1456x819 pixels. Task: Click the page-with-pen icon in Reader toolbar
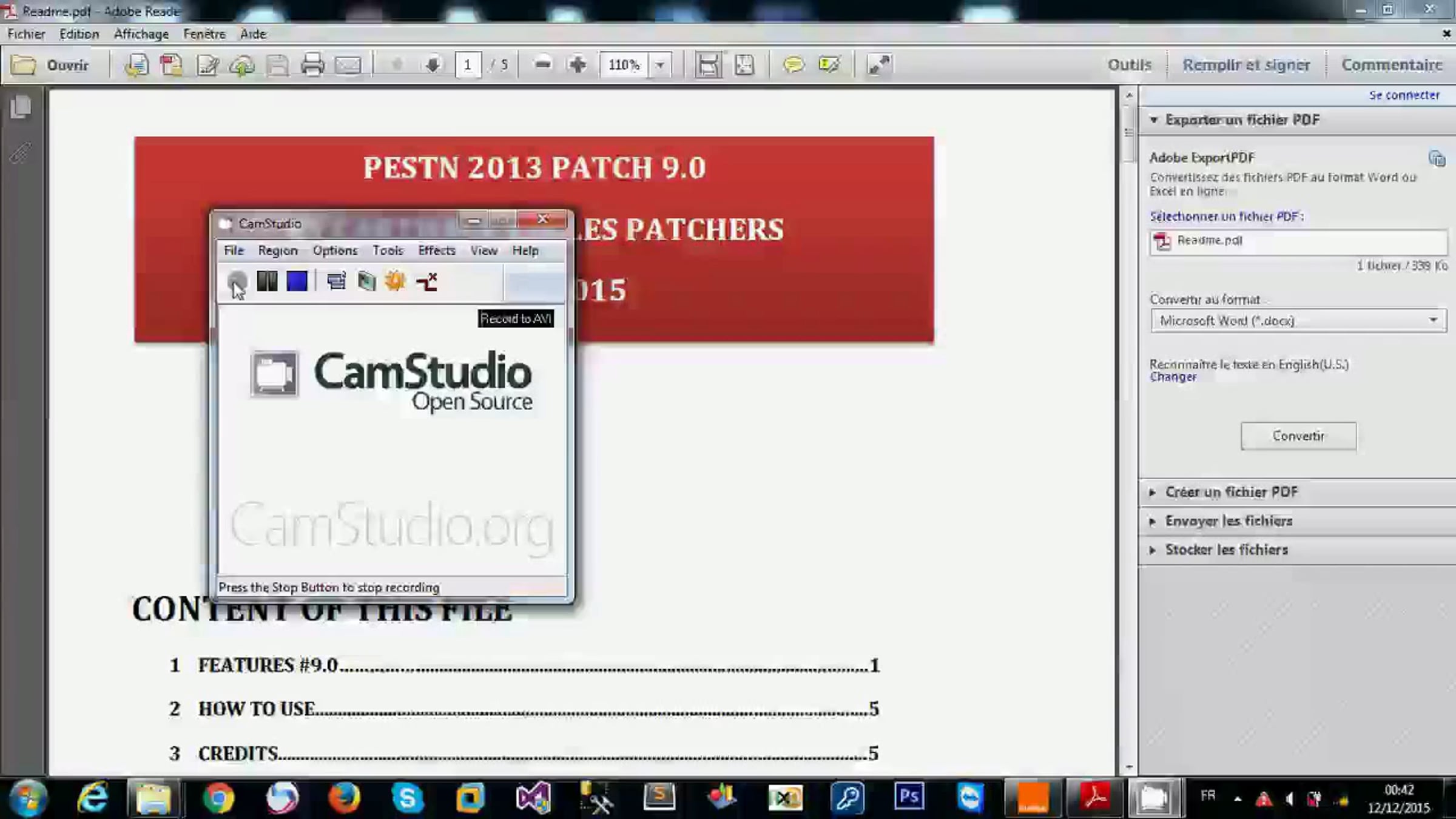click(x=207, y=65)
